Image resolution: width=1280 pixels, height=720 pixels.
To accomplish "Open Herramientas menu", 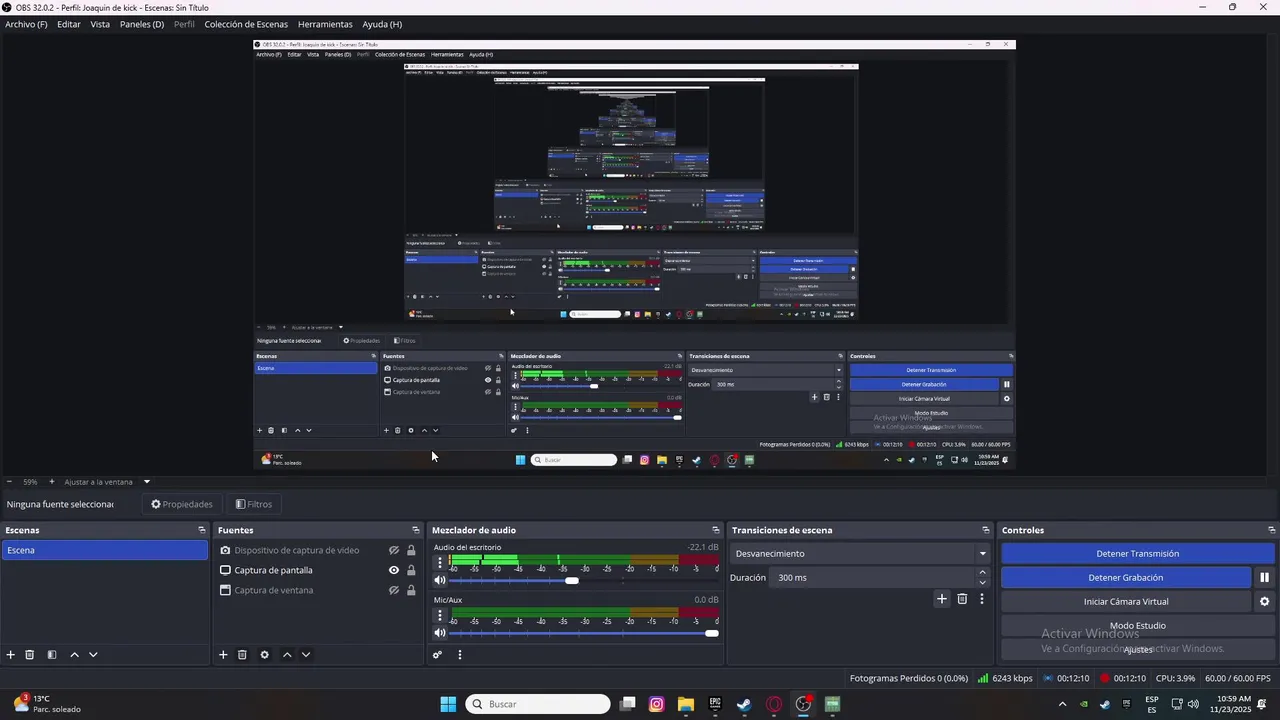I will coord(325,24).
